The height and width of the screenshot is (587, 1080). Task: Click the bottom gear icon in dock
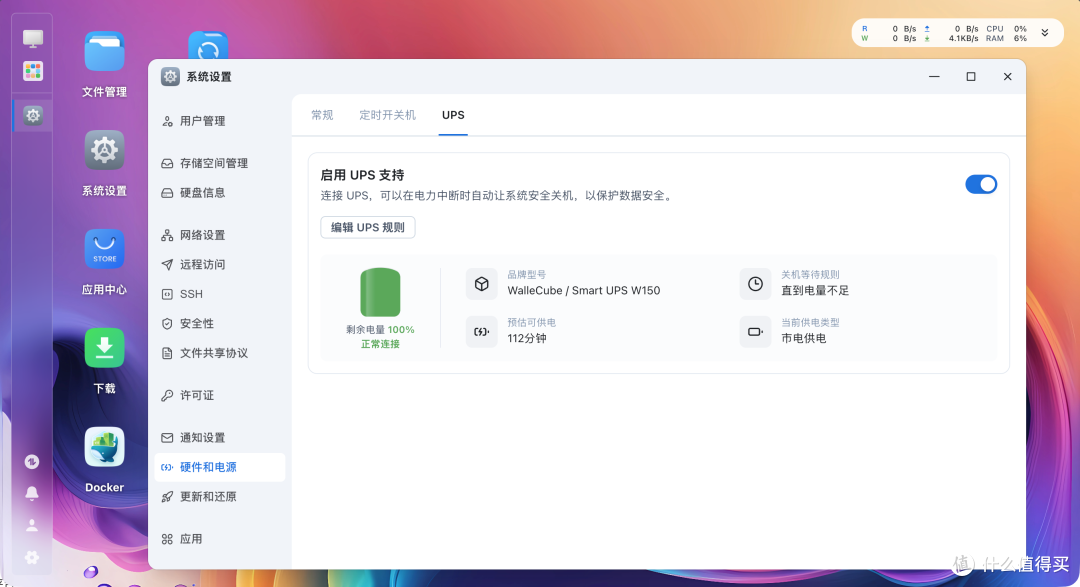32,557
